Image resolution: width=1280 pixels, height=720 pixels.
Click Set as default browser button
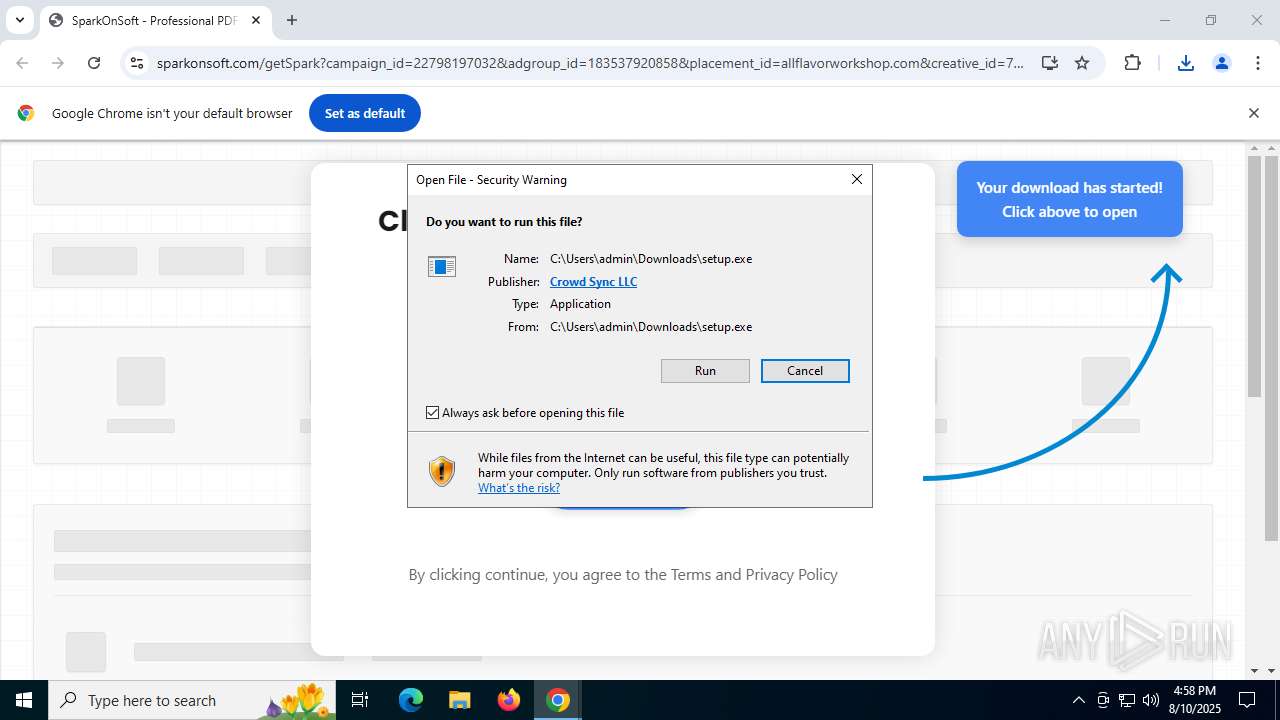point(365,113)
